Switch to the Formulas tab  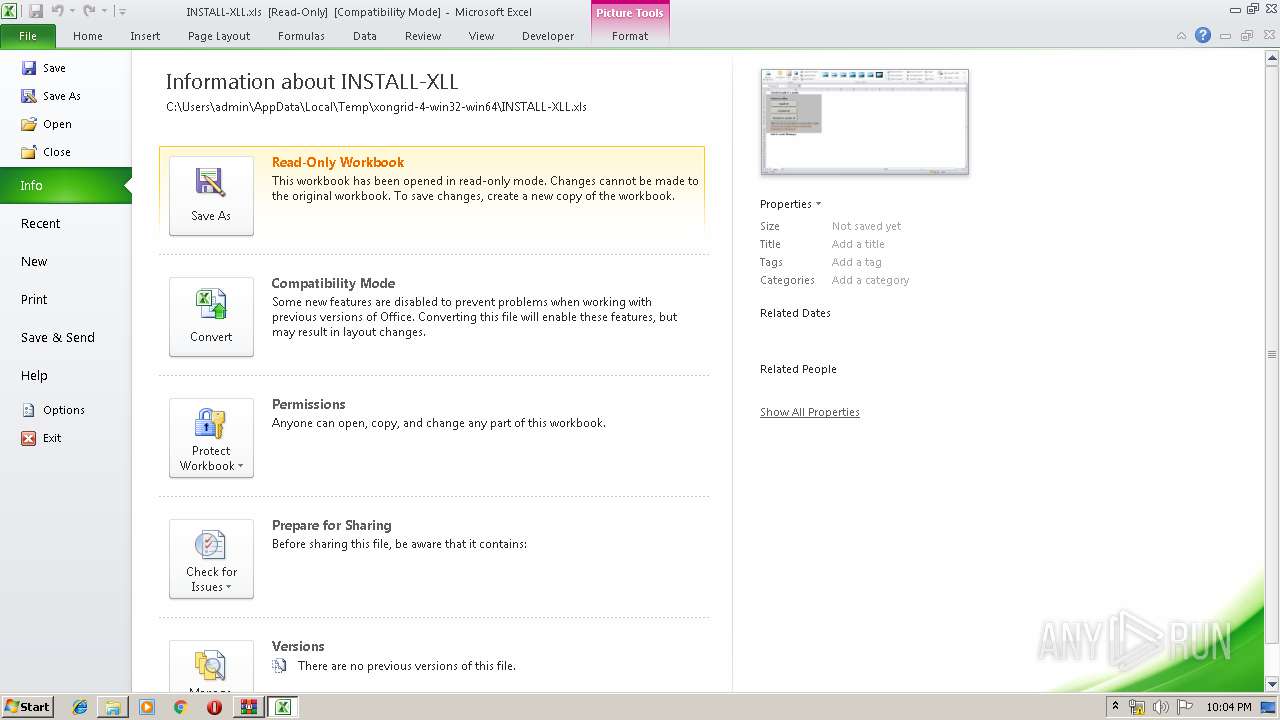pos(301,36)
